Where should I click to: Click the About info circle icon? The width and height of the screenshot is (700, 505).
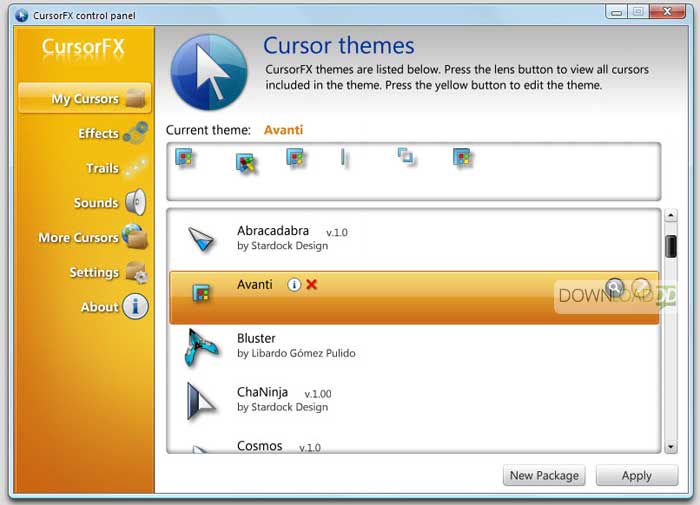pos(135,306)
